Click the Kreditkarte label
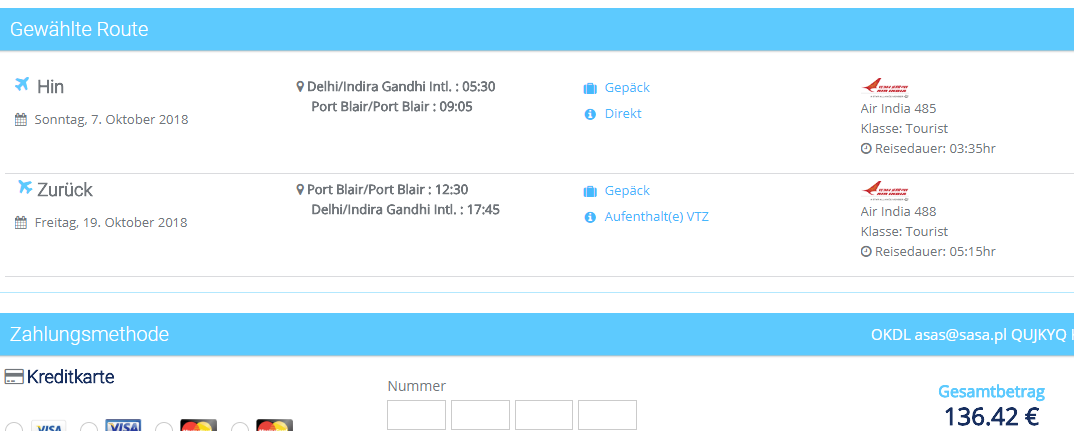1074x431 pixels. (x=71, y=377)
